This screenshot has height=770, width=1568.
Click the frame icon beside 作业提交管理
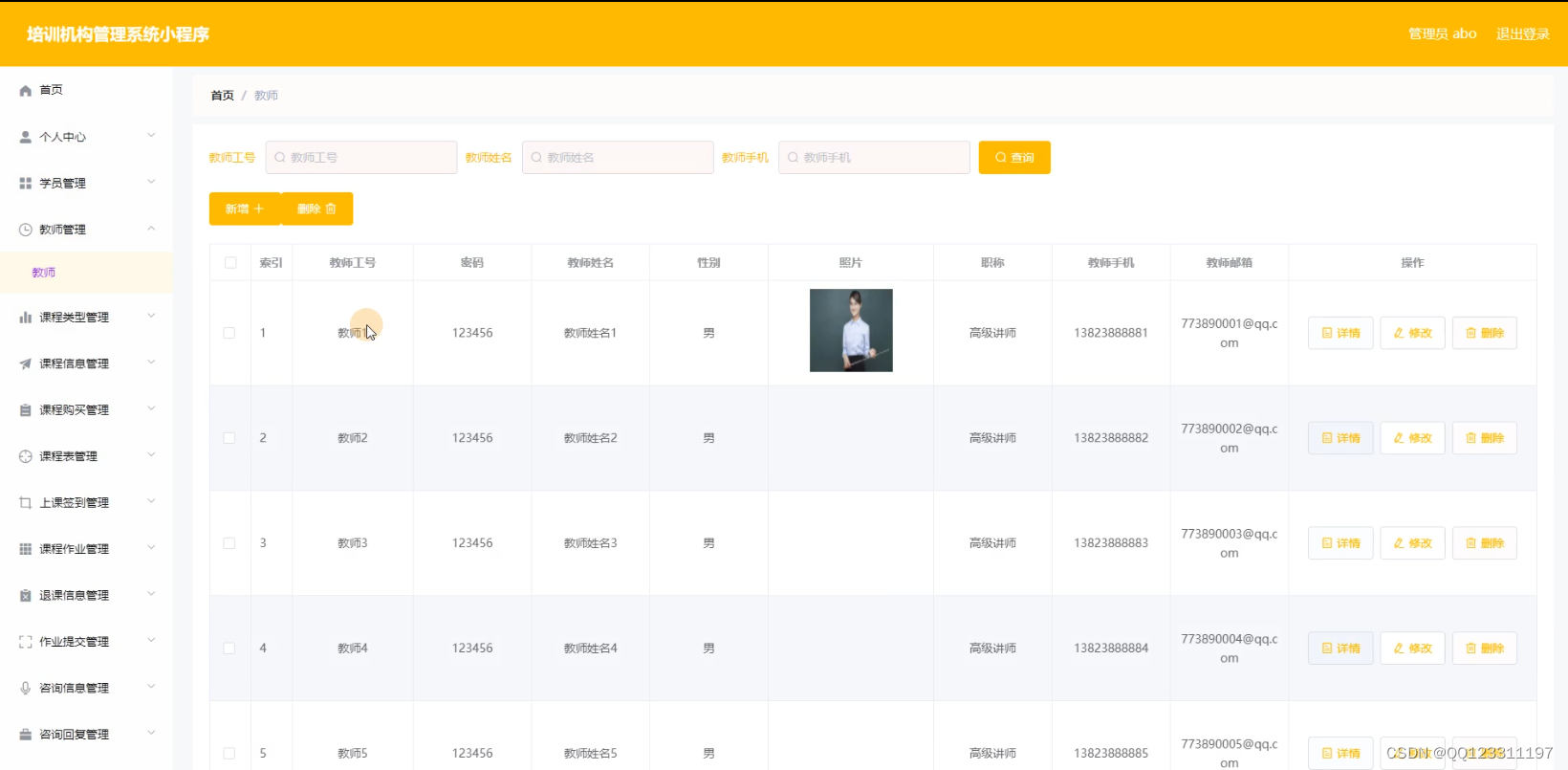26,642
